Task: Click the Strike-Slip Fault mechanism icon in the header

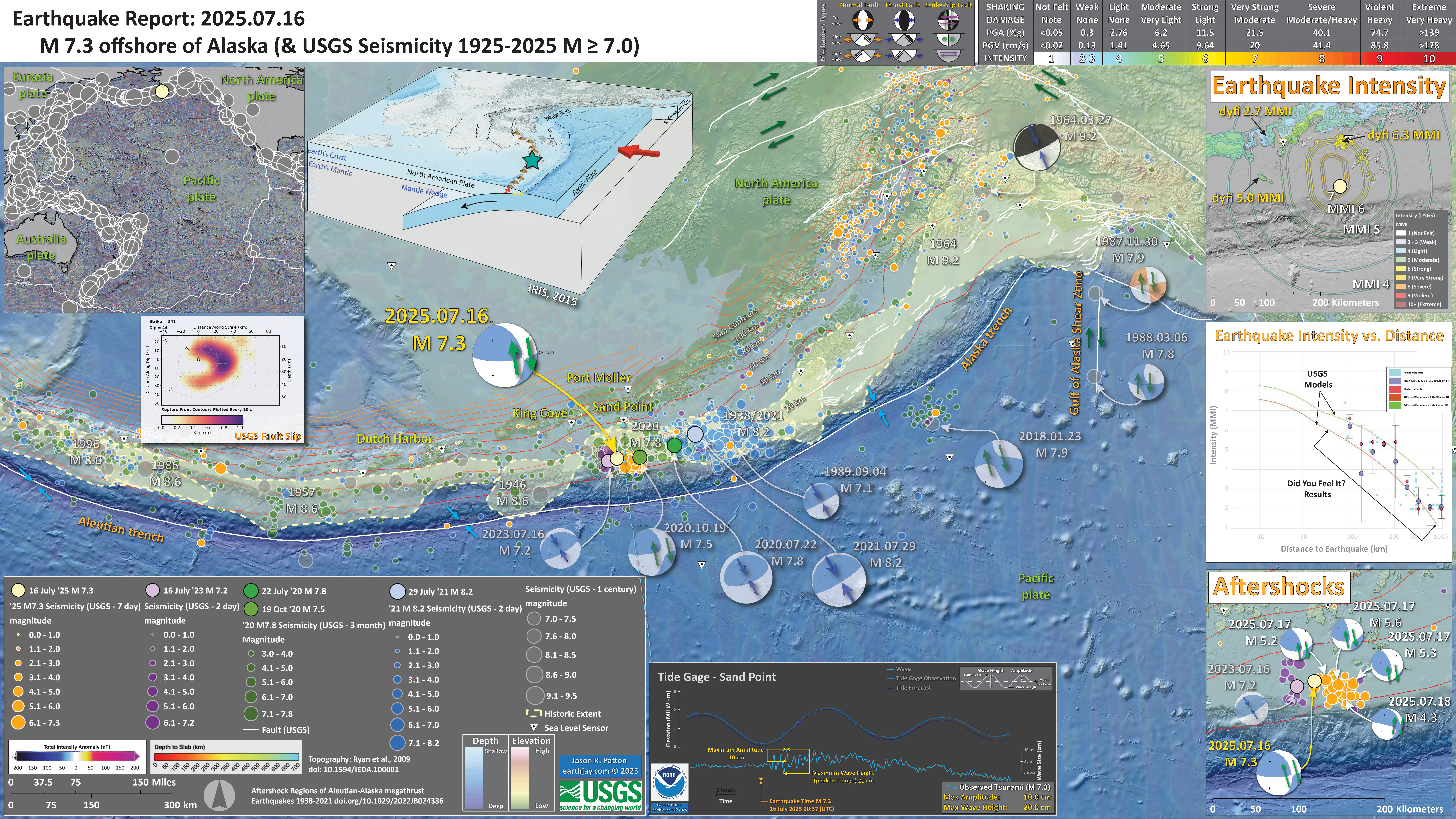Action: click(x=948, y=20)
